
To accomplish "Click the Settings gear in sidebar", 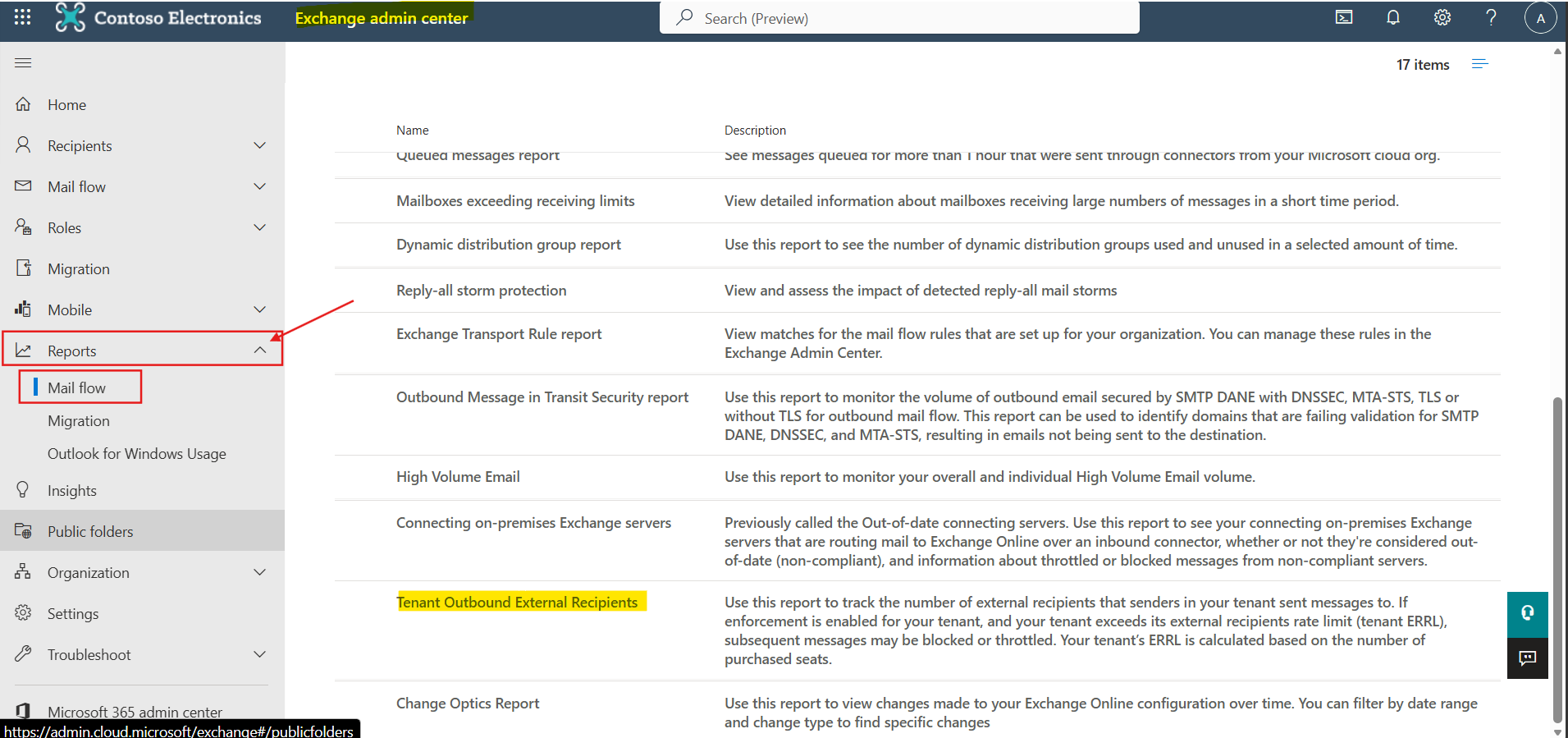I will tap(23, 613).
